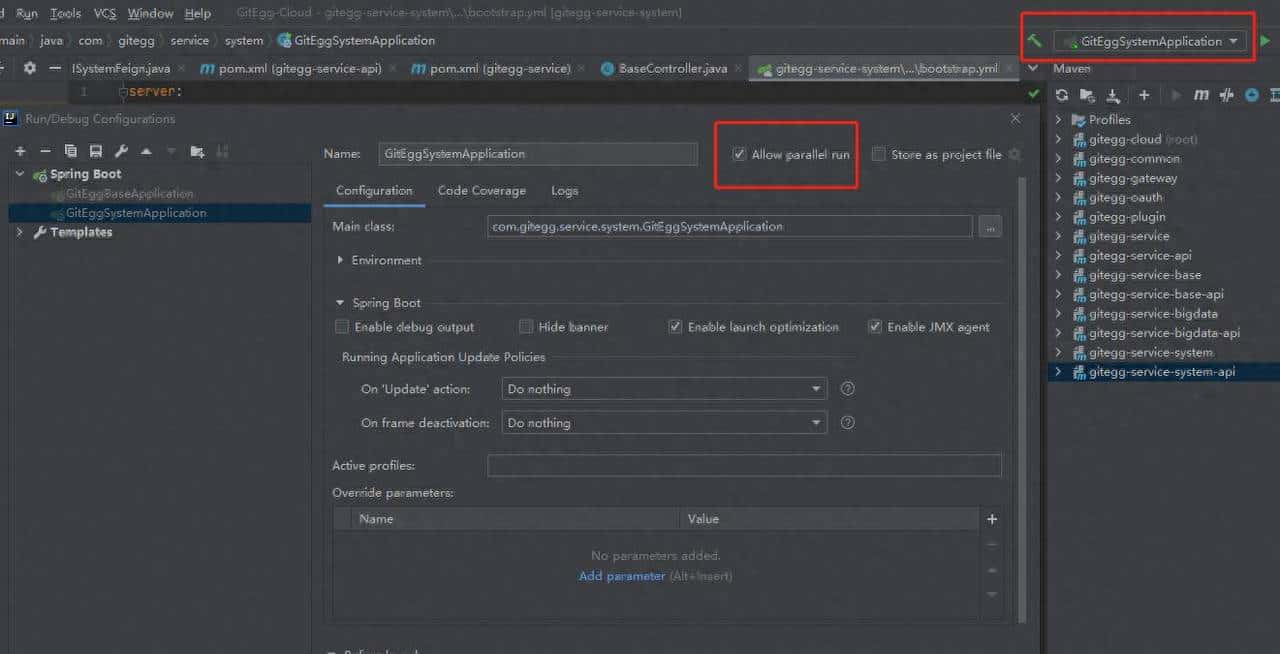Click Add parameter link
The height and width of the screenshot is (654, 1280).
click(x=622, y=576)
